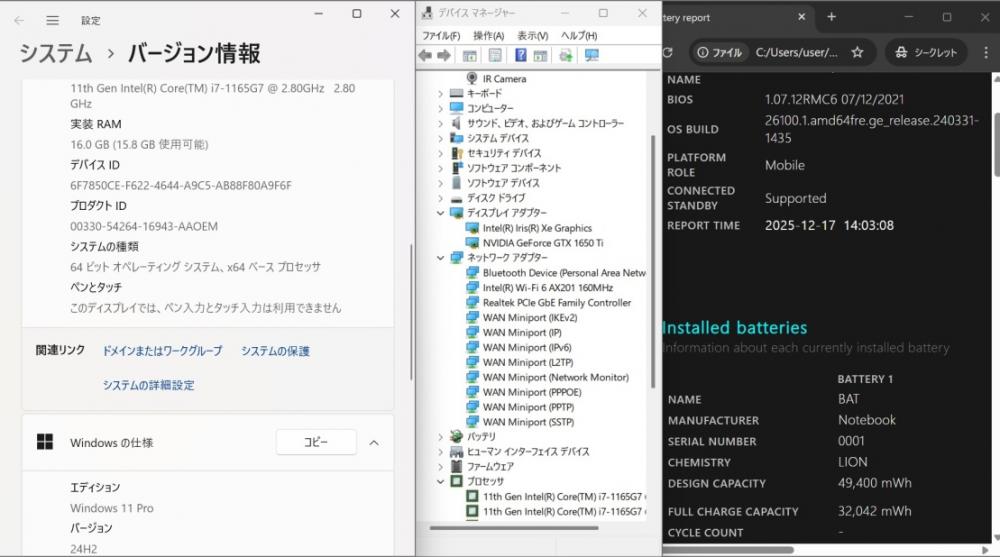Click the Settings back arrow
The width and height of the screenshot is (1000, 557).
[x=19, y=20]
